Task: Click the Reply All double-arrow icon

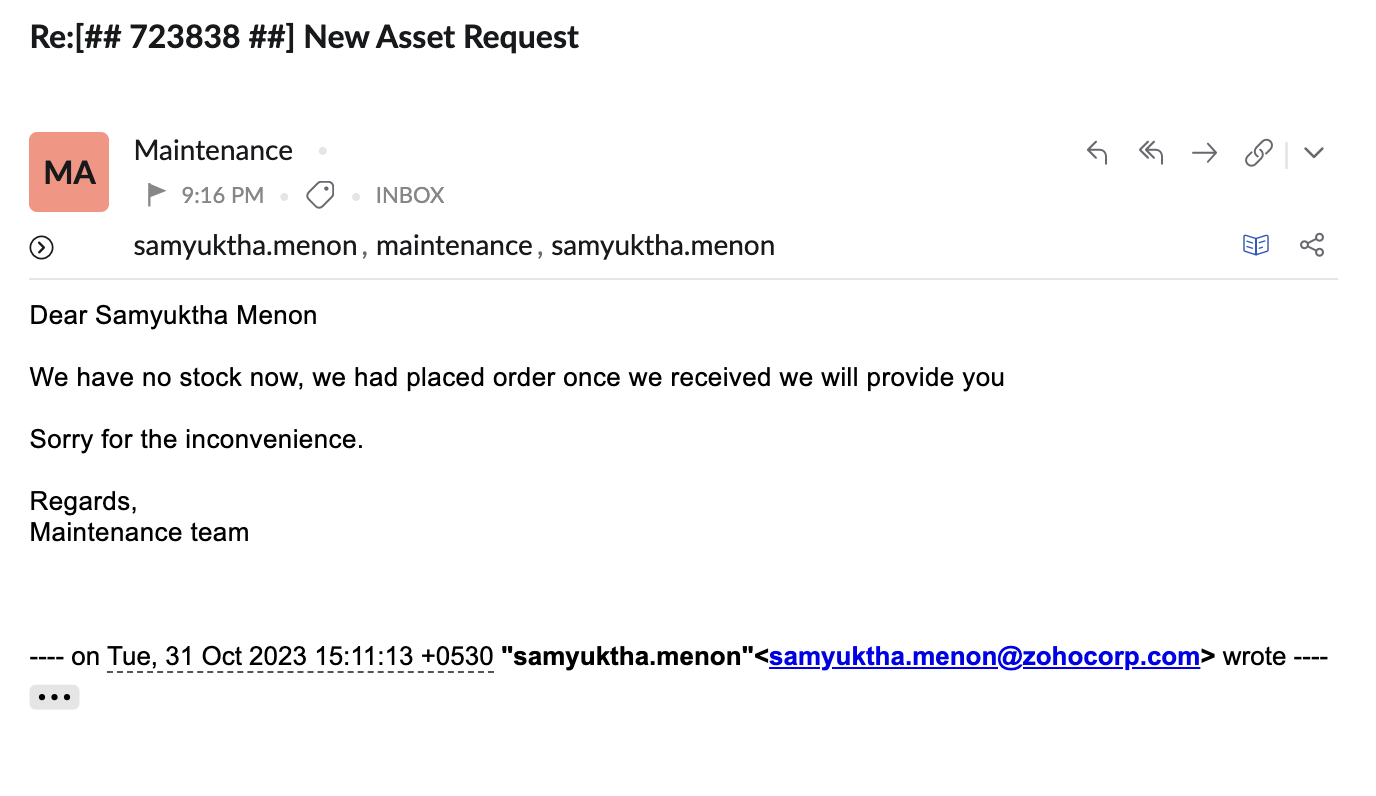Action: [x=1151, y=153]
